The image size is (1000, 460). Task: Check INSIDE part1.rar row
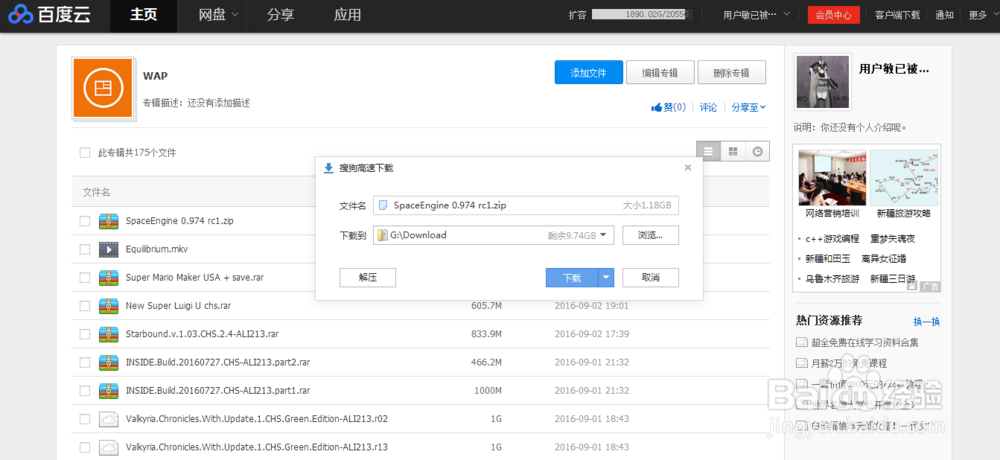(84, 390)
